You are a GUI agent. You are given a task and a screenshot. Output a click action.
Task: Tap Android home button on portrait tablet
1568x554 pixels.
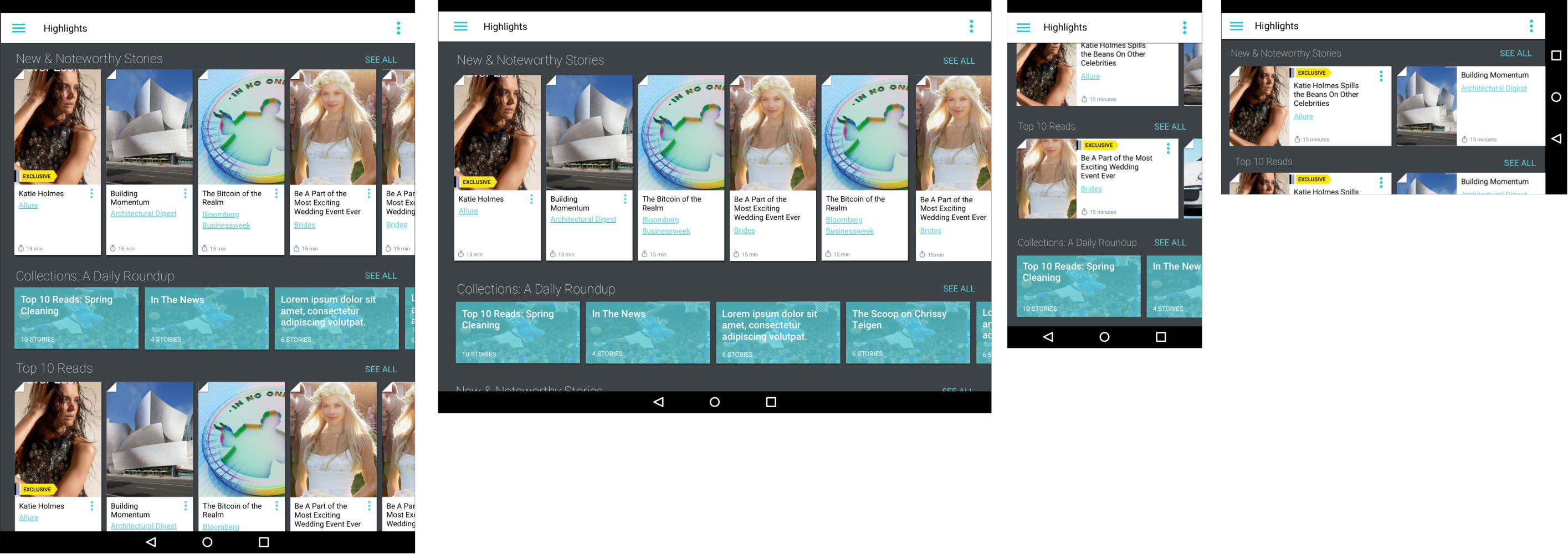(x=208, y=542)
